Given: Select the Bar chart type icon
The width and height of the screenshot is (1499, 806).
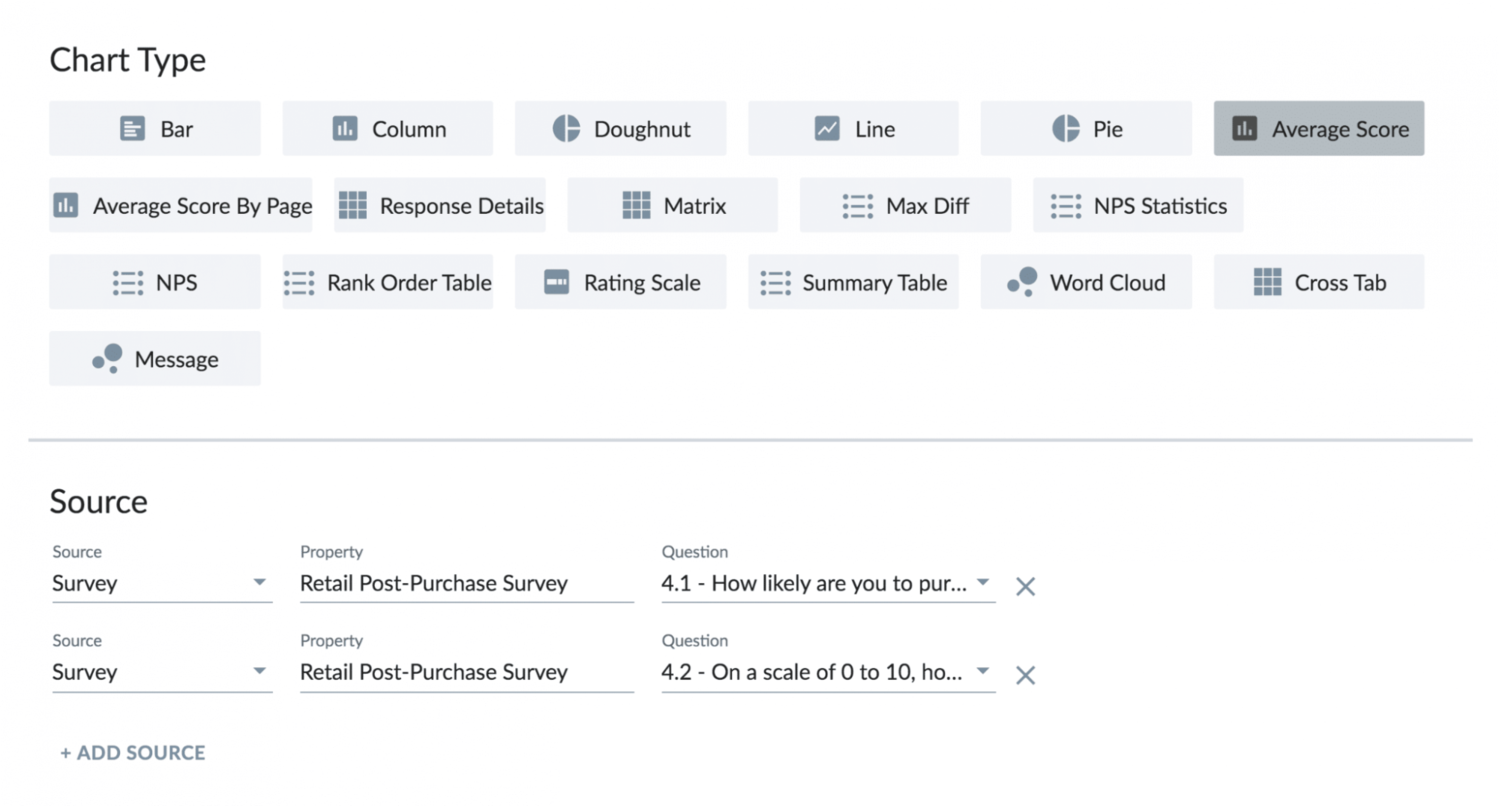Looking at the screenshot, I should click(132, 129).
